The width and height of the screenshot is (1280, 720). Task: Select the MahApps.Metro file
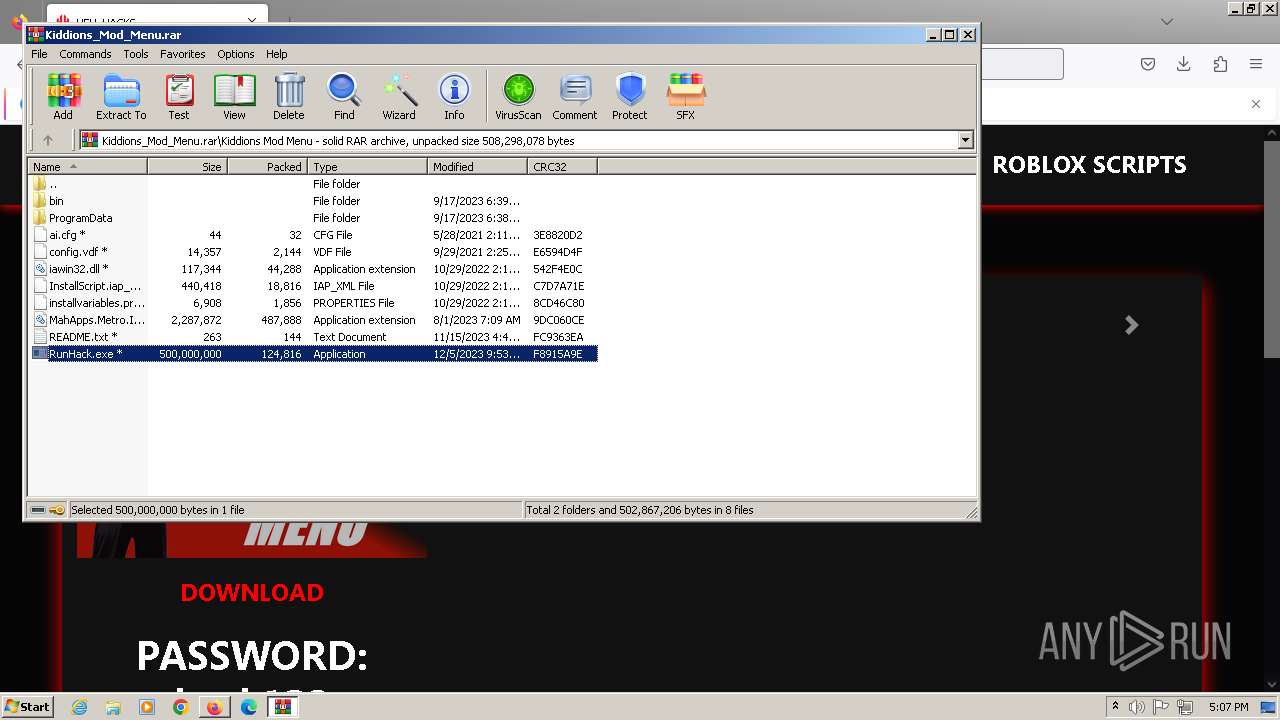314,320
